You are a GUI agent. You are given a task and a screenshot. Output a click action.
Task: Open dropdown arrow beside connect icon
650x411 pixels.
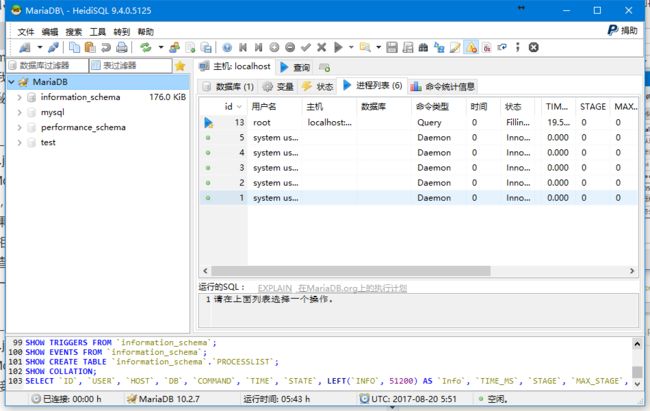point(40,47)
